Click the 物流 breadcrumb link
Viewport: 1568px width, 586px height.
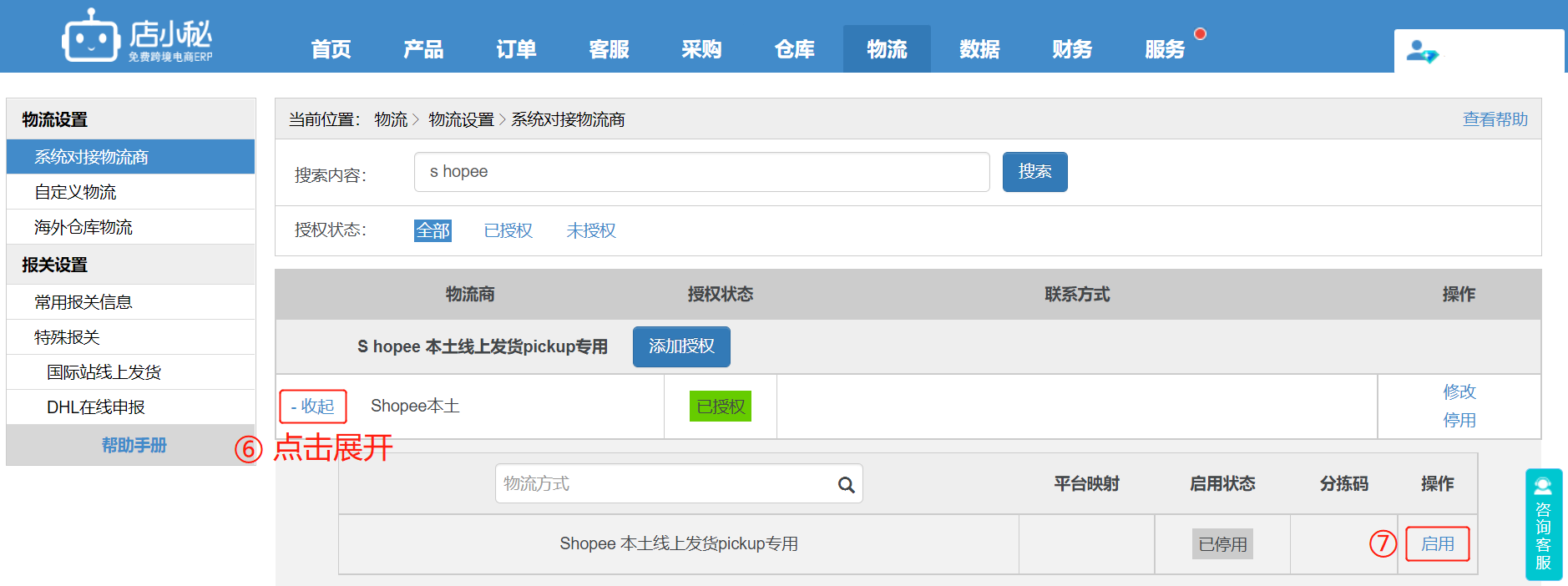[x=391, y=119]
